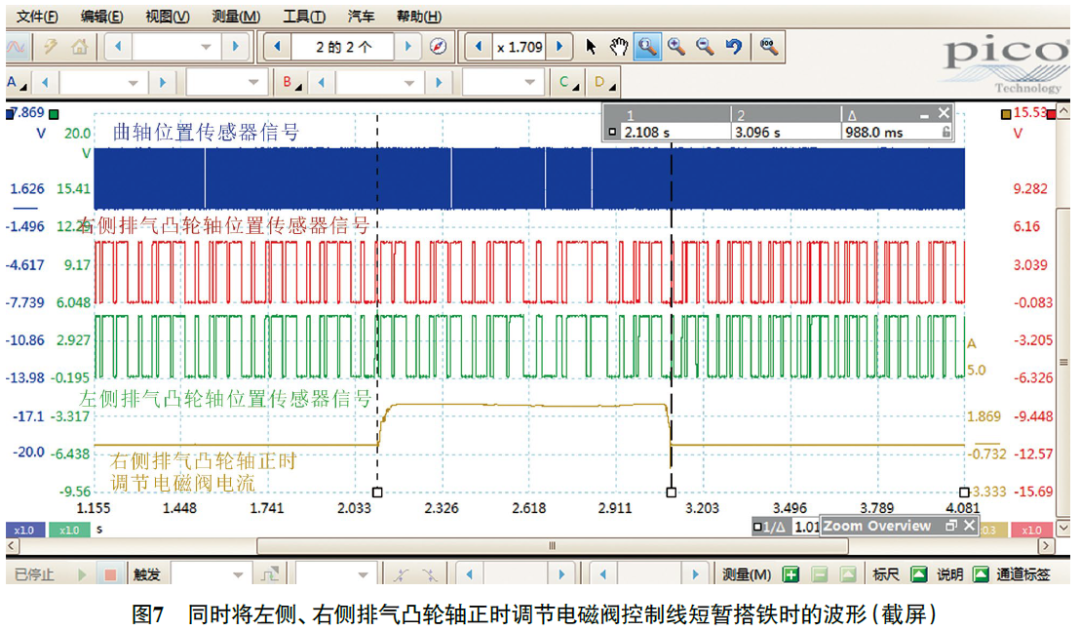Open the buffer navigator compass icon
The height and width of the screenshot is (631, 1080).
(438, 47)
